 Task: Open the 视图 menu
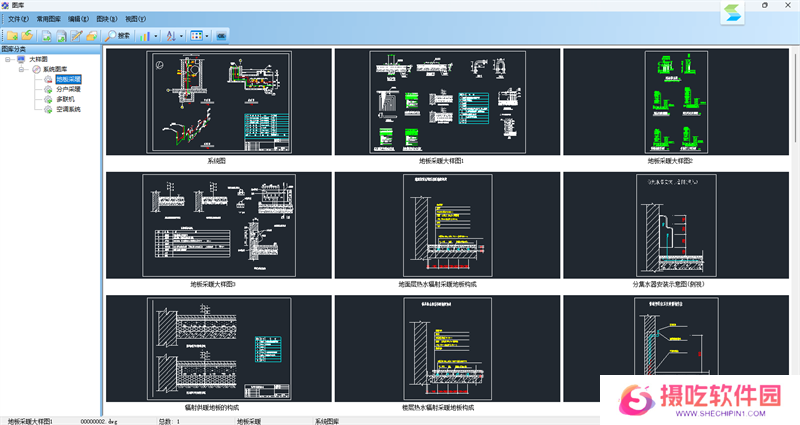pyautogui.click(x=135, y=19)
